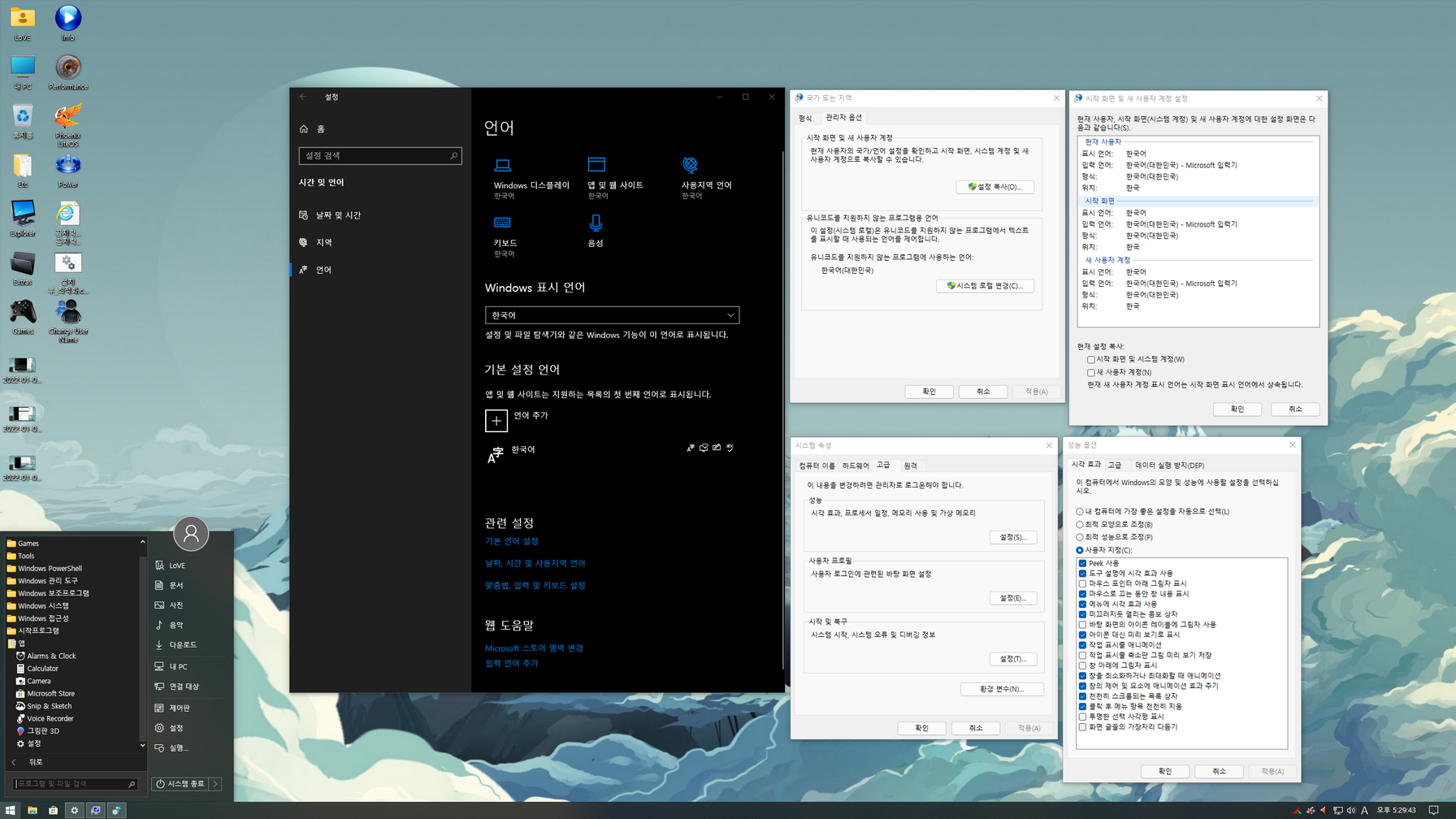Switch to 형식 tab in 국가 또는 지역
This screenshot has height=819, width=1456.
tap(805, 119)
